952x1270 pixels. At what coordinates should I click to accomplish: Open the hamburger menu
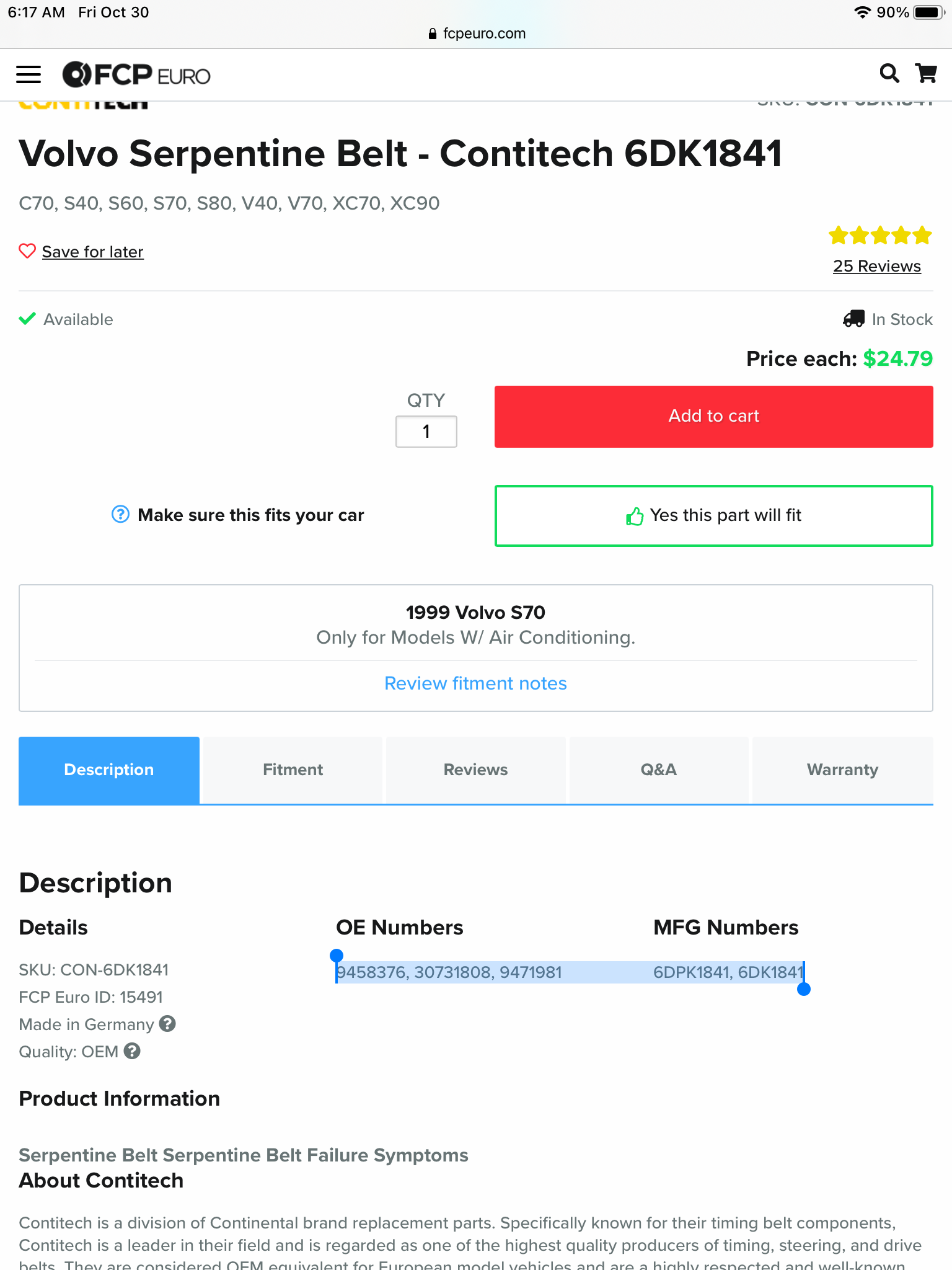[x=29, y=75]
